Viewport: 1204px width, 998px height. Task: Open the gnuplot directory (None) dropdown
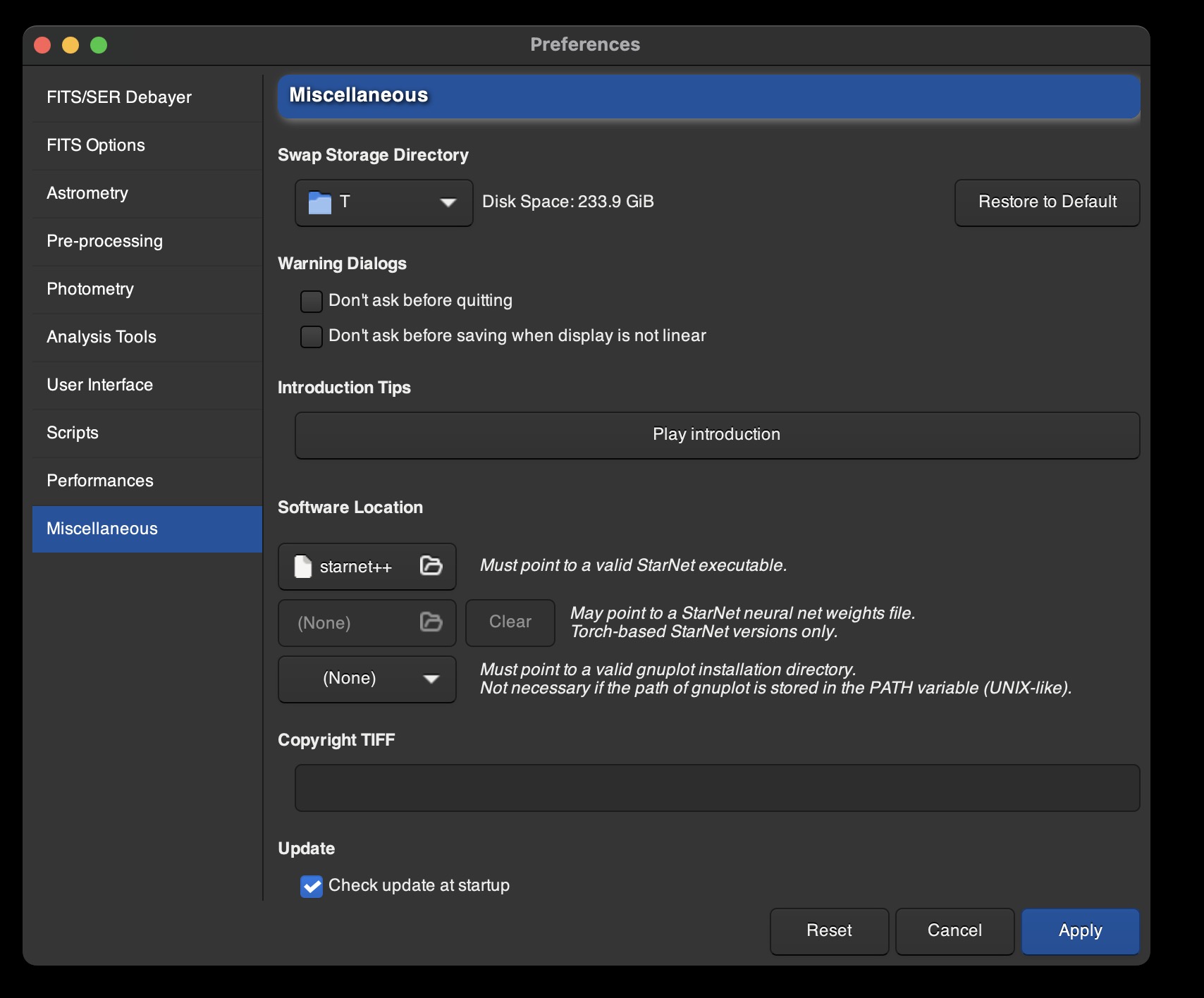tap(367, 679)
